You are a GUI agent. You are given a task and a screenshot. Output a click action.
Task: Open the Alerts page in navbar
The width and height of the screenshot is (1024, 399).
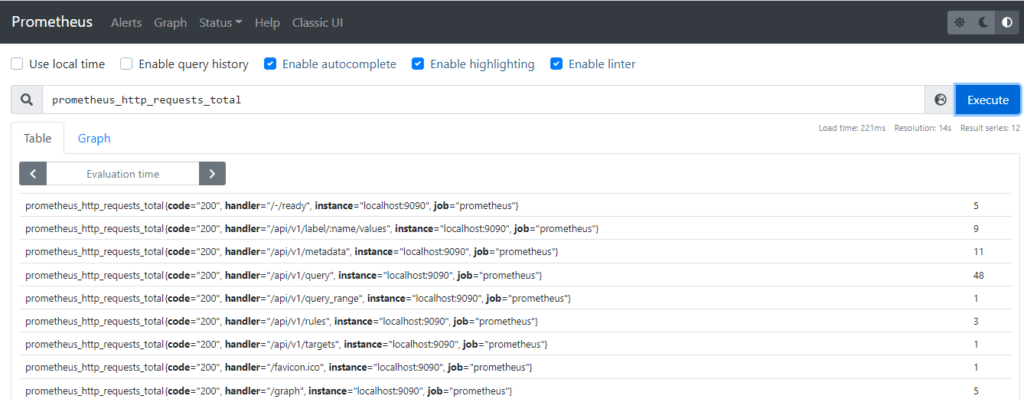(126, 23)
